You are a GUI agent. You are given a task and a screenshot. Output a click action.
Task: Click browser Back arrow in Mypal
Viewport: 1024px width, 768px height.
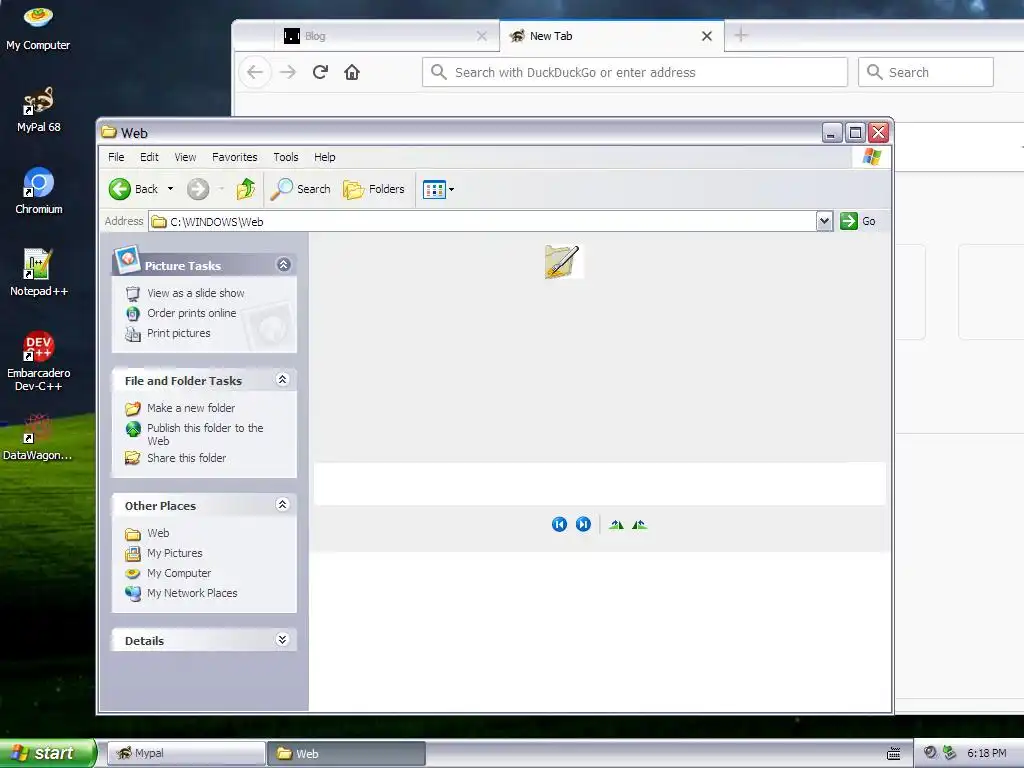coord(255,72)
